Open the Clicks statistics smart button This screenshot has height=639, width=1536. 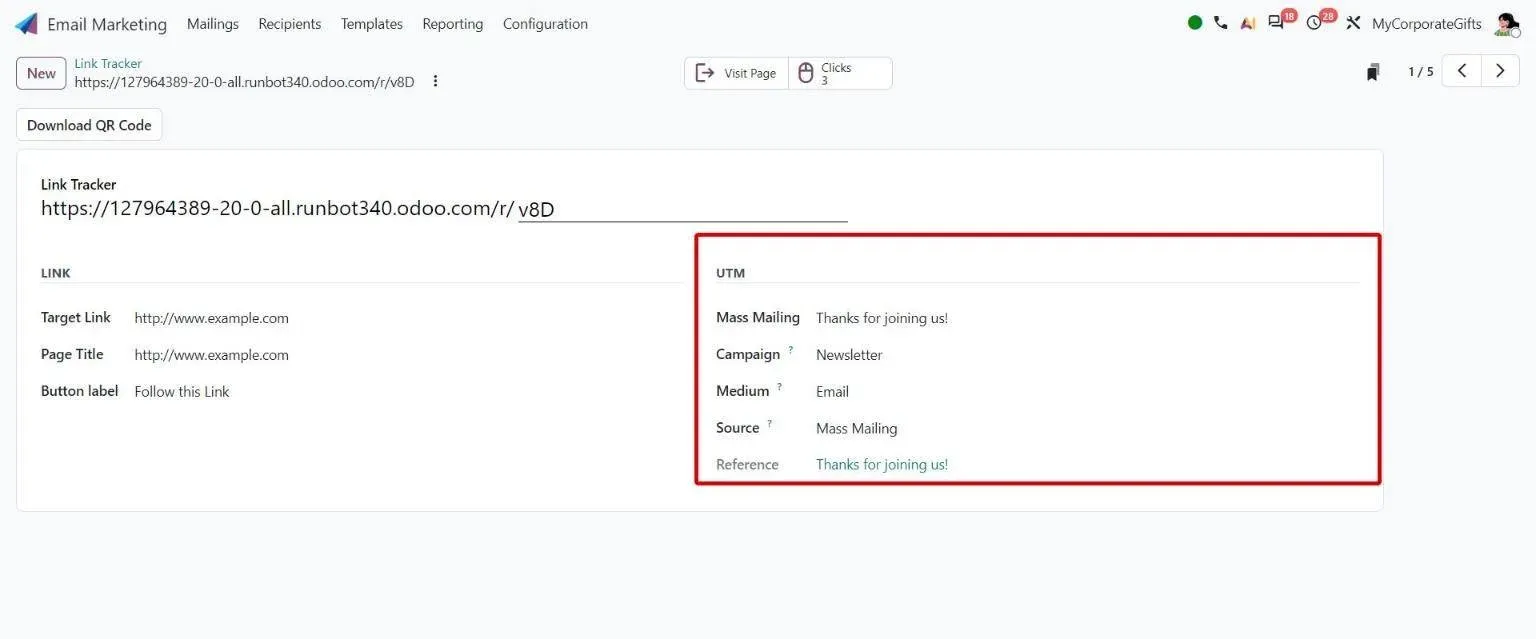[840, 73]
